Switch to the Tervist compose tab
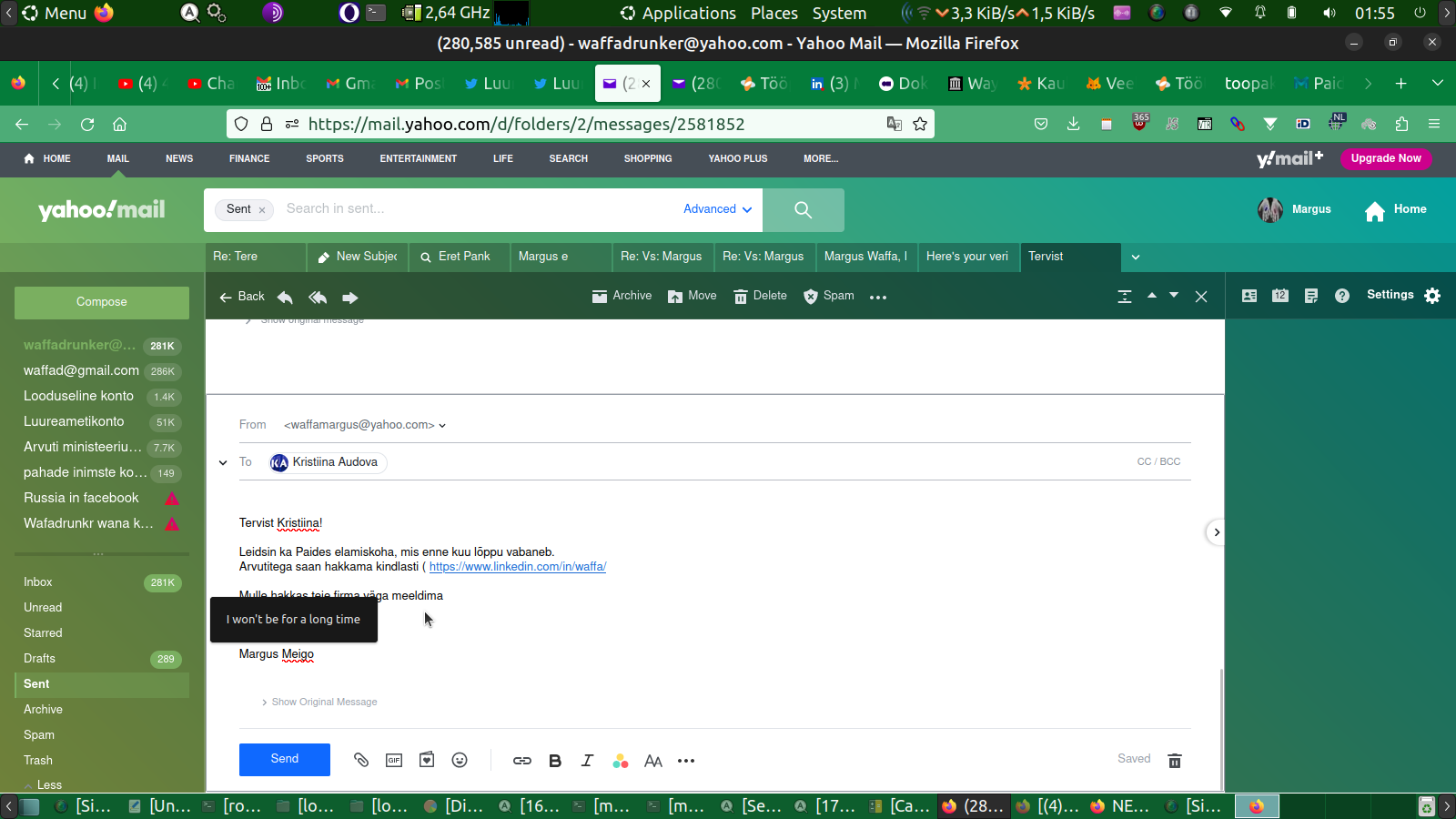Image resolution: width=1456 pixels, height=819 pixels. click(1070, 257)
